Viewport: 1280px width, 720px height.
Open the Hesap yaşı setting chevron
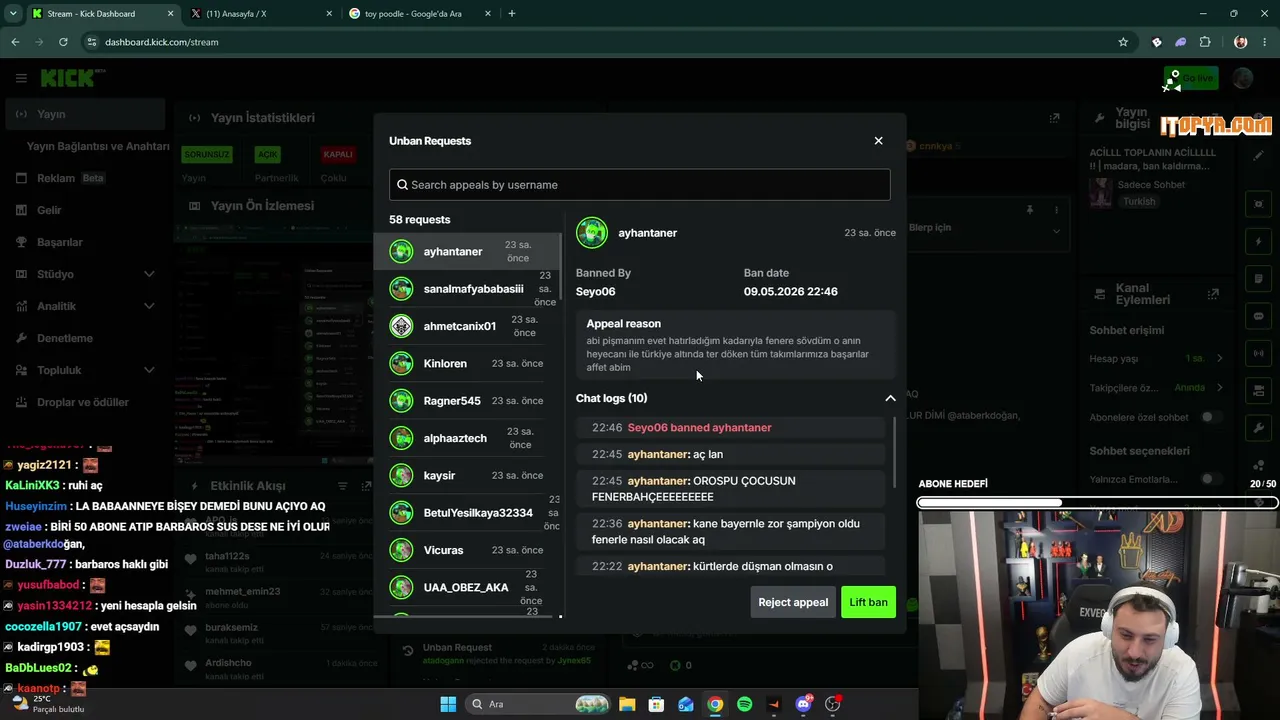(x=1220, y=358)
